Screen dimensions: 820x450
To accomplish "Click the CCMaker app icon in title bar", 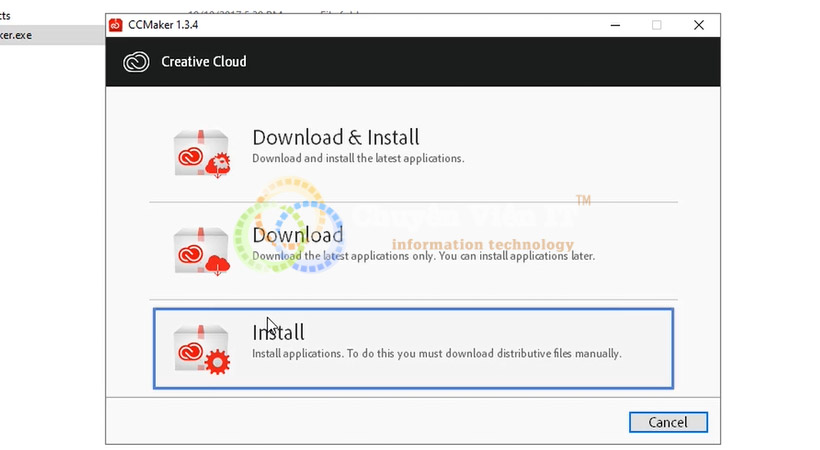I will pyautogui.click(x=116, y=25).
